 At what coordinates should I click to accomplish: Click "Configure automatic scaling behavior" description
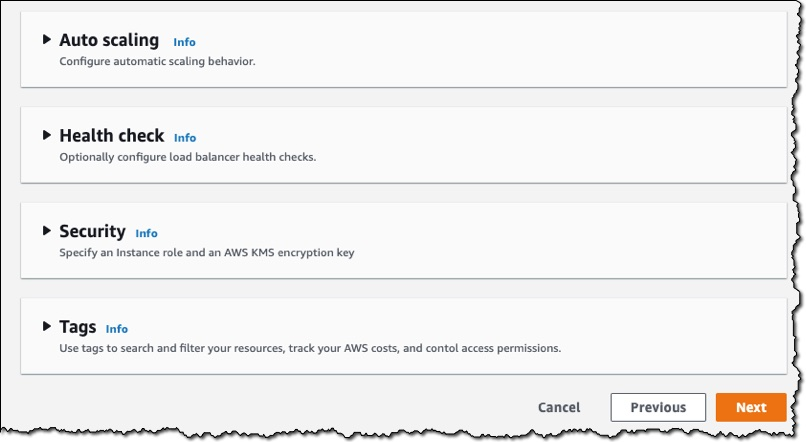(157, 61)
